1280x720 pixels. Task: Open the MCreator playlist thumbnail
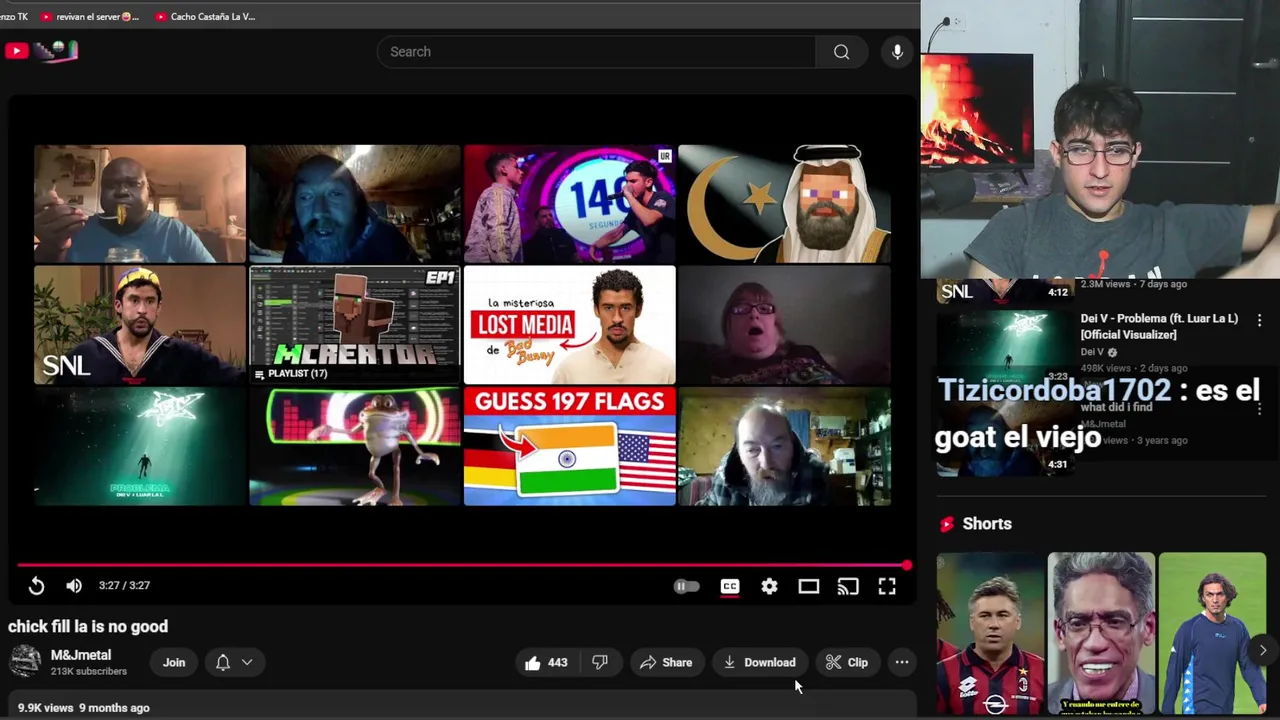point(355,325)
